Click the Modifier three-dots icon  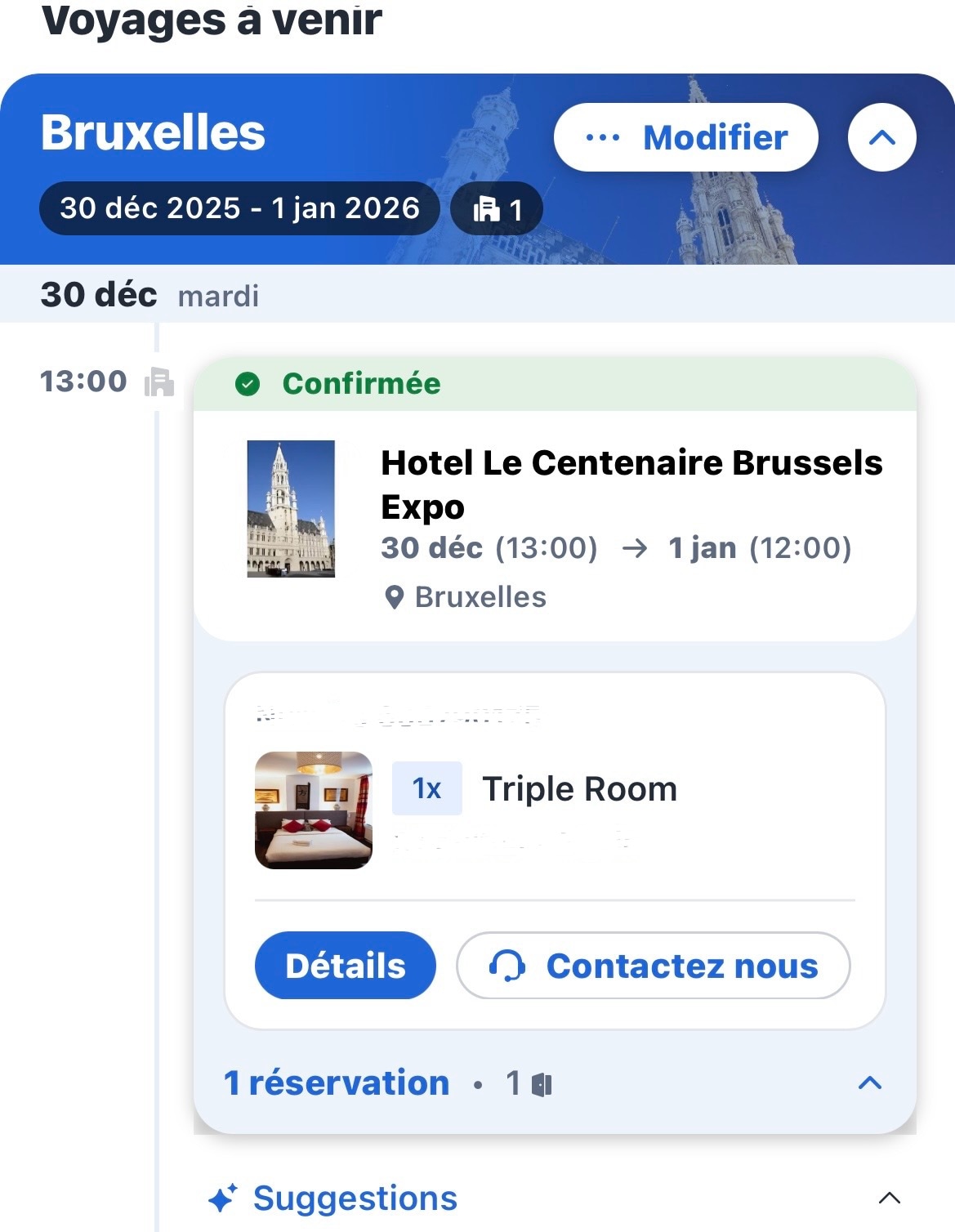click(603, 137)
